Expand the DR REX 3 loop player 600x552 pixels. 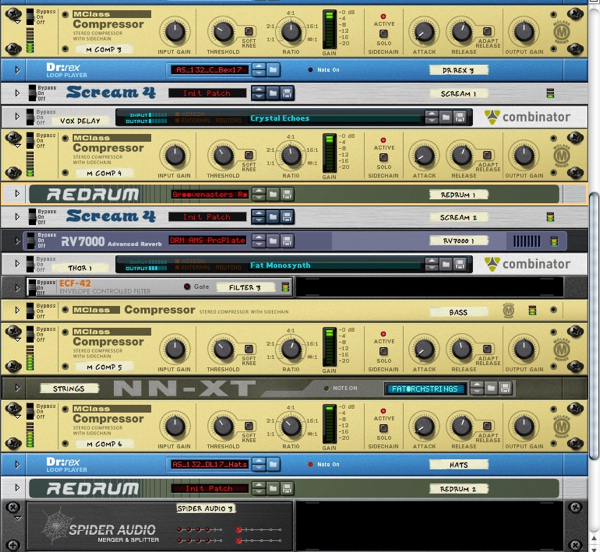click(16, 69)
